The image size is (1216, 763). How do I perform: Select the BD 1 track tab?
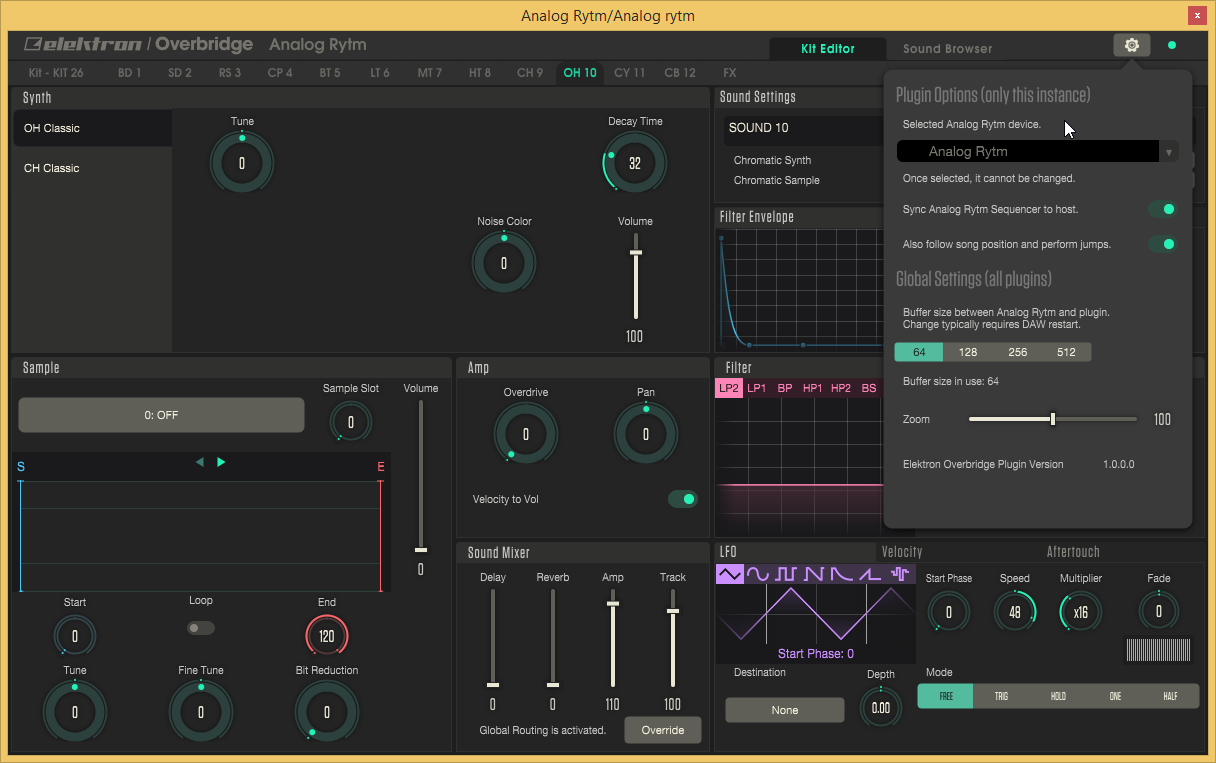coord(129,73)
